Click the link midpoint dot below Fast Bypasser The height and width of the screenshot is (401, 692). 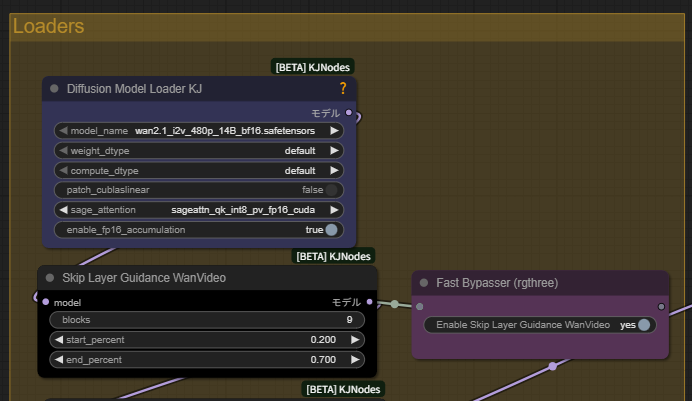point(553,366)
